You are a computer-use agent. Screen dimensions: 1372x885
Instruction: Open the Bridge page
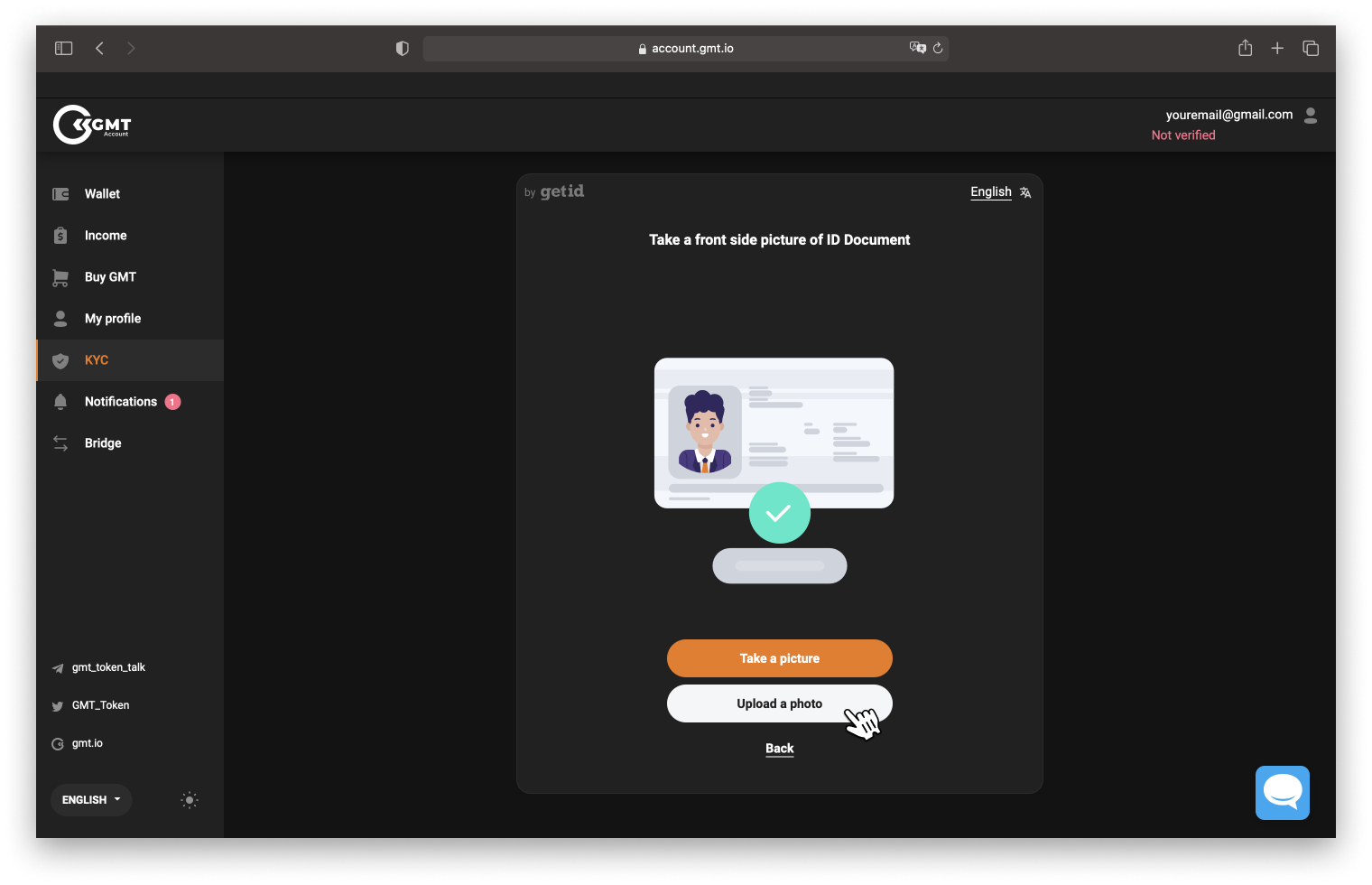pos(130,443)
